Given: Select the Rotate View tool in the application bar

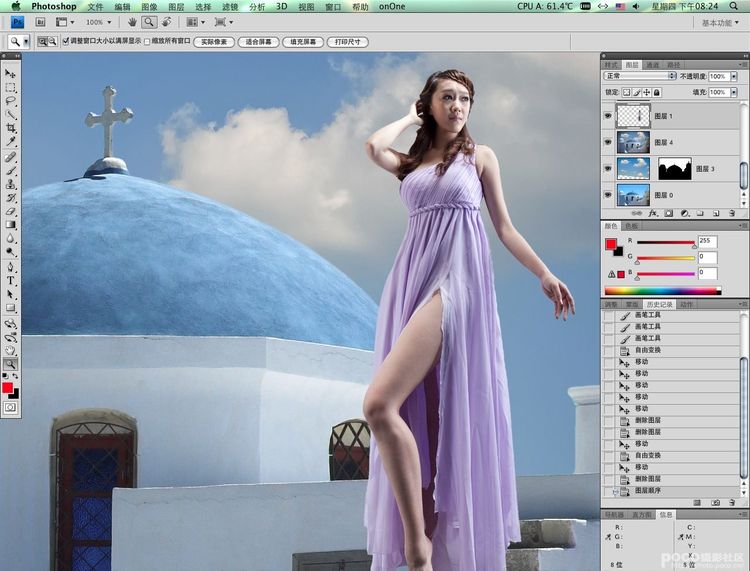Looking at the screenshot, I should click(x=166, y=22).
